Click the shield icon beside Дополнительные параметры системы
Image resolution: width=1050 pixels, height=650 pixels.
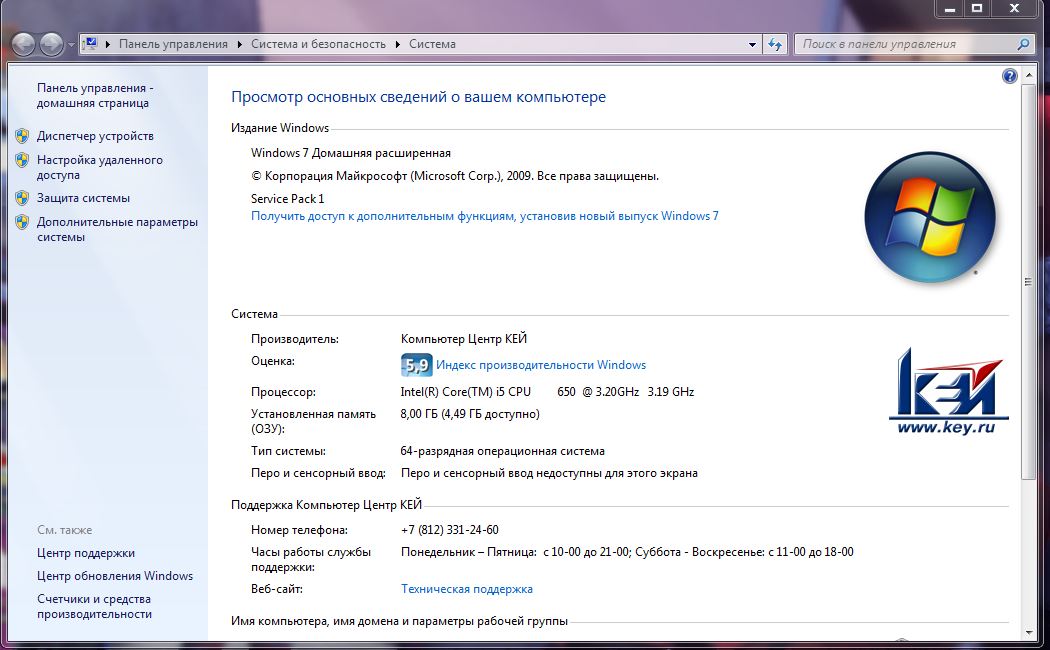click(22, 222)
